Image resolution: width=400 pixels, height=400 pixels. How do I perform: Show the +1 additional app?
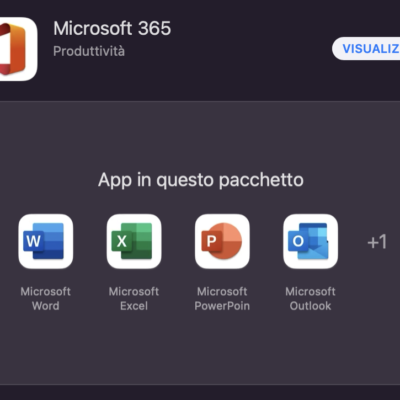coord(377,242)
